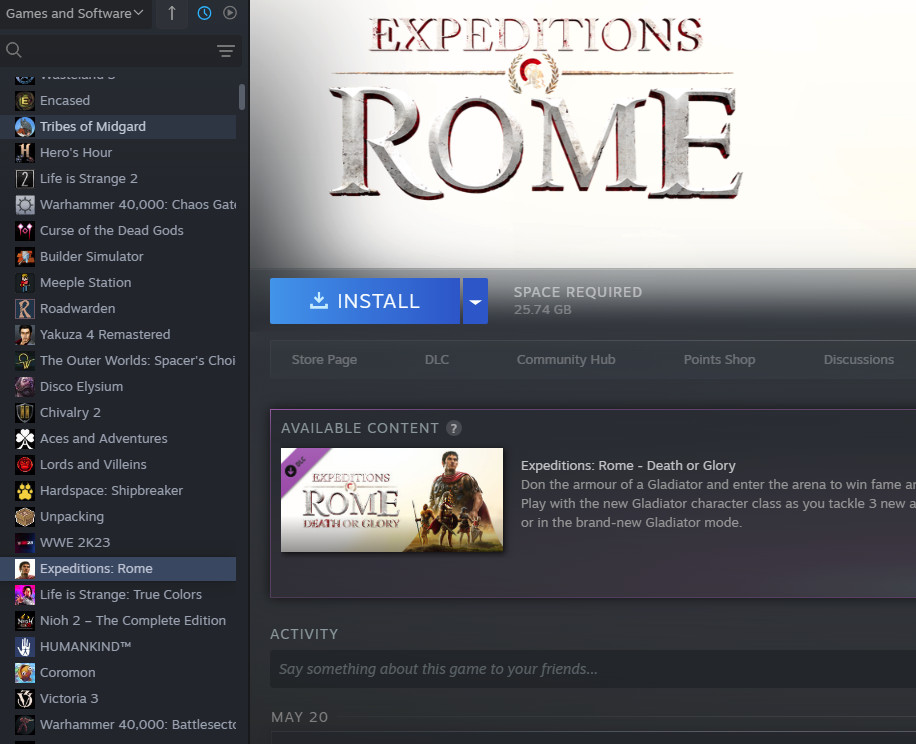Screen dimensions: 916x744
Task: Select the Chivalry 2 shield icon
Action: pyautogui.click(x=25, y=412)
